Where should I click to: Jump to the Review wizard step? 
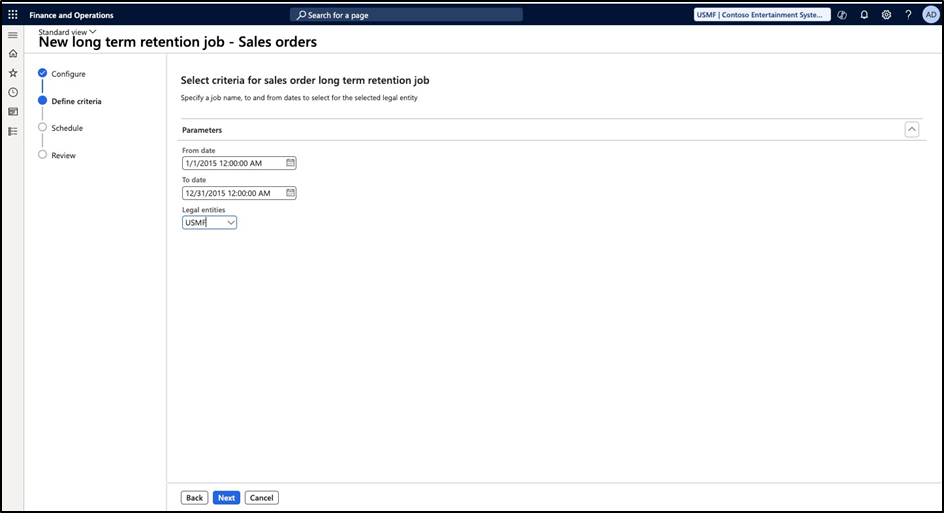click(x=63, y=155)
